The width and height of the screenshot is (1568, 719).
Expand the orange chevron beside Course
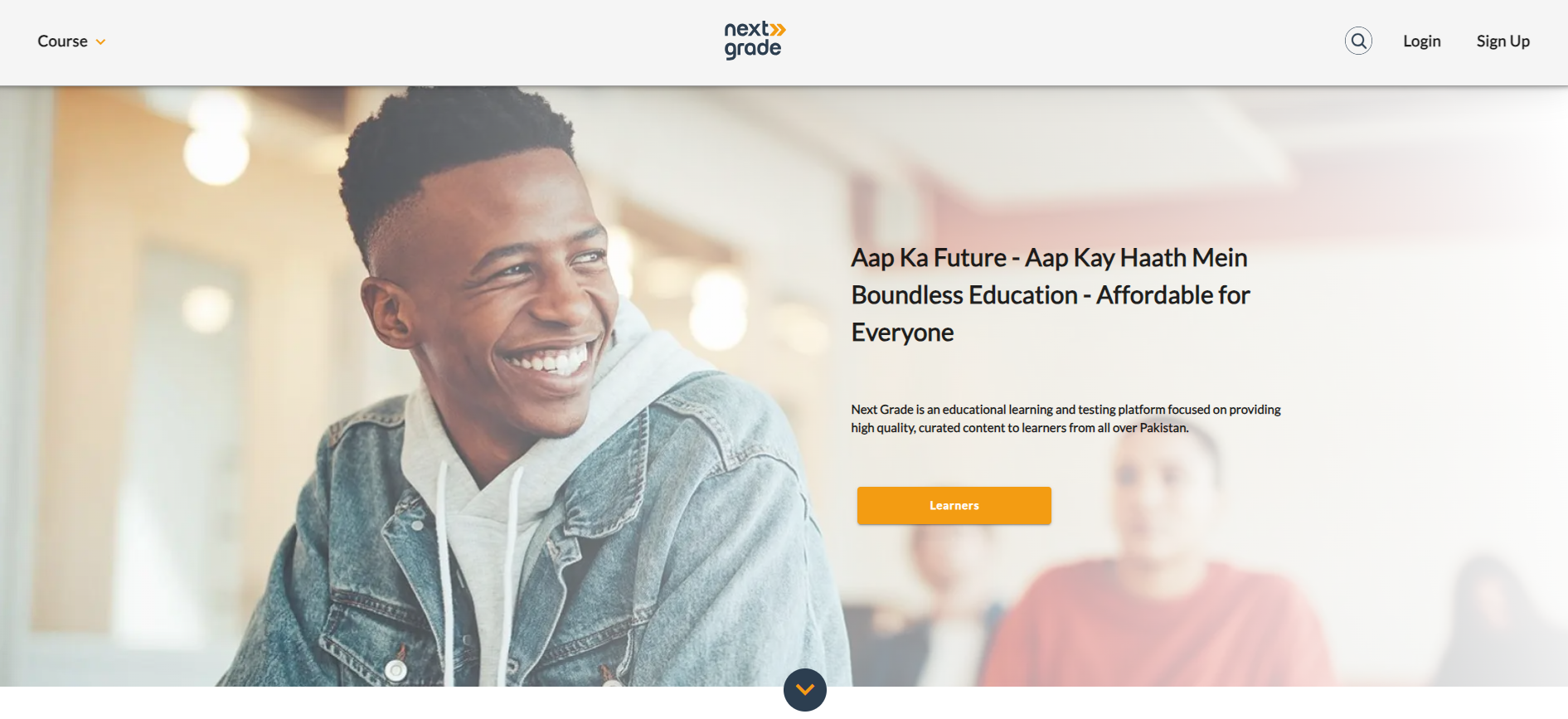[x=100, y=42]
